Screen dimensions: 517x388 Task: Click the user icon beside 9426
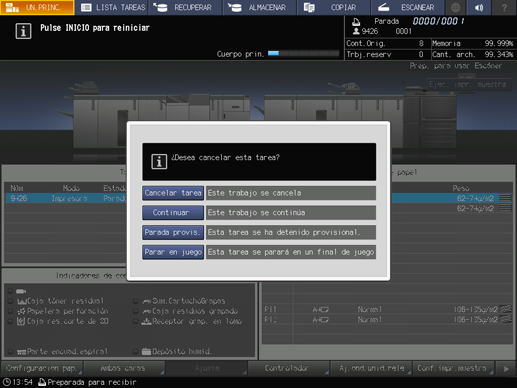coord(356,31)
